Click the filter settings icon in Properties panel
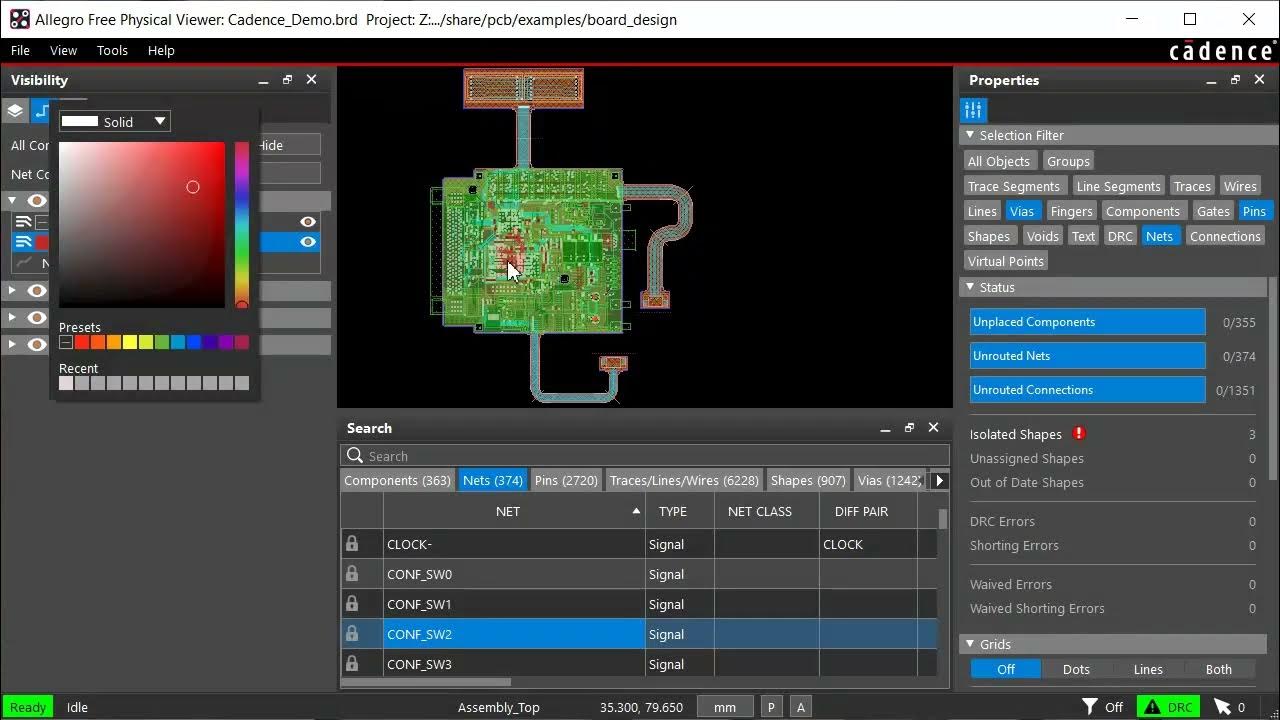Screen dimensions: 1280x720 973,110
